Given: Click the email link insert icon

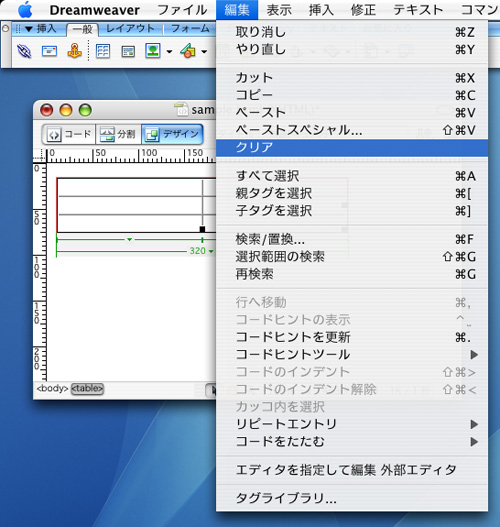Looking at the screenshot, I should (49, 51).
